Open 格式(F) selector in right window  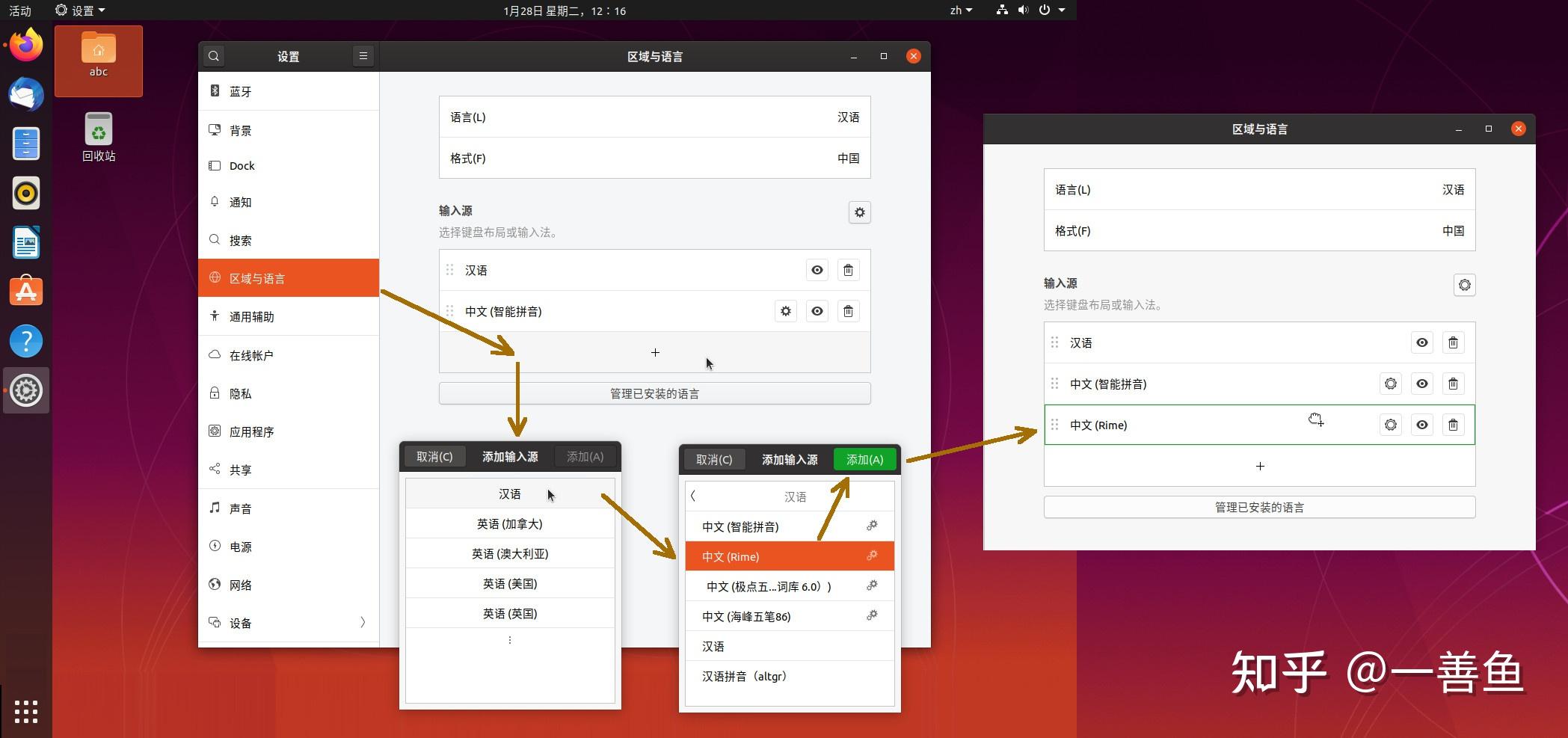click(x=1260, y=231)
